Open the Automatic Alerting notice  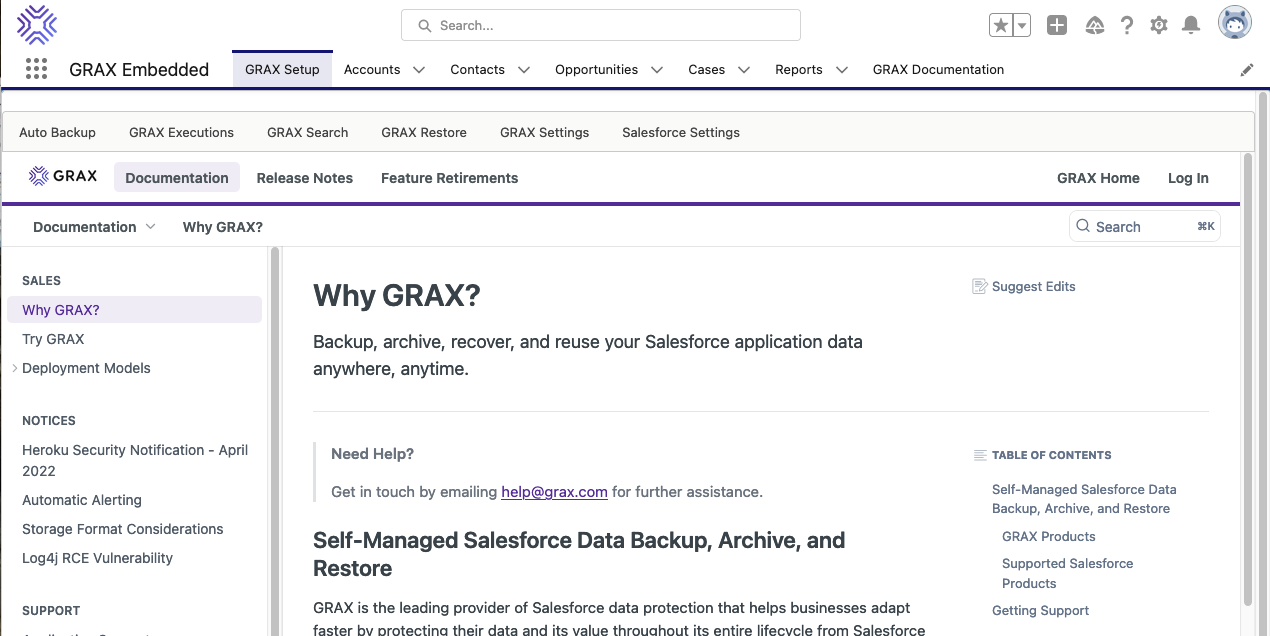coord(82,500)
